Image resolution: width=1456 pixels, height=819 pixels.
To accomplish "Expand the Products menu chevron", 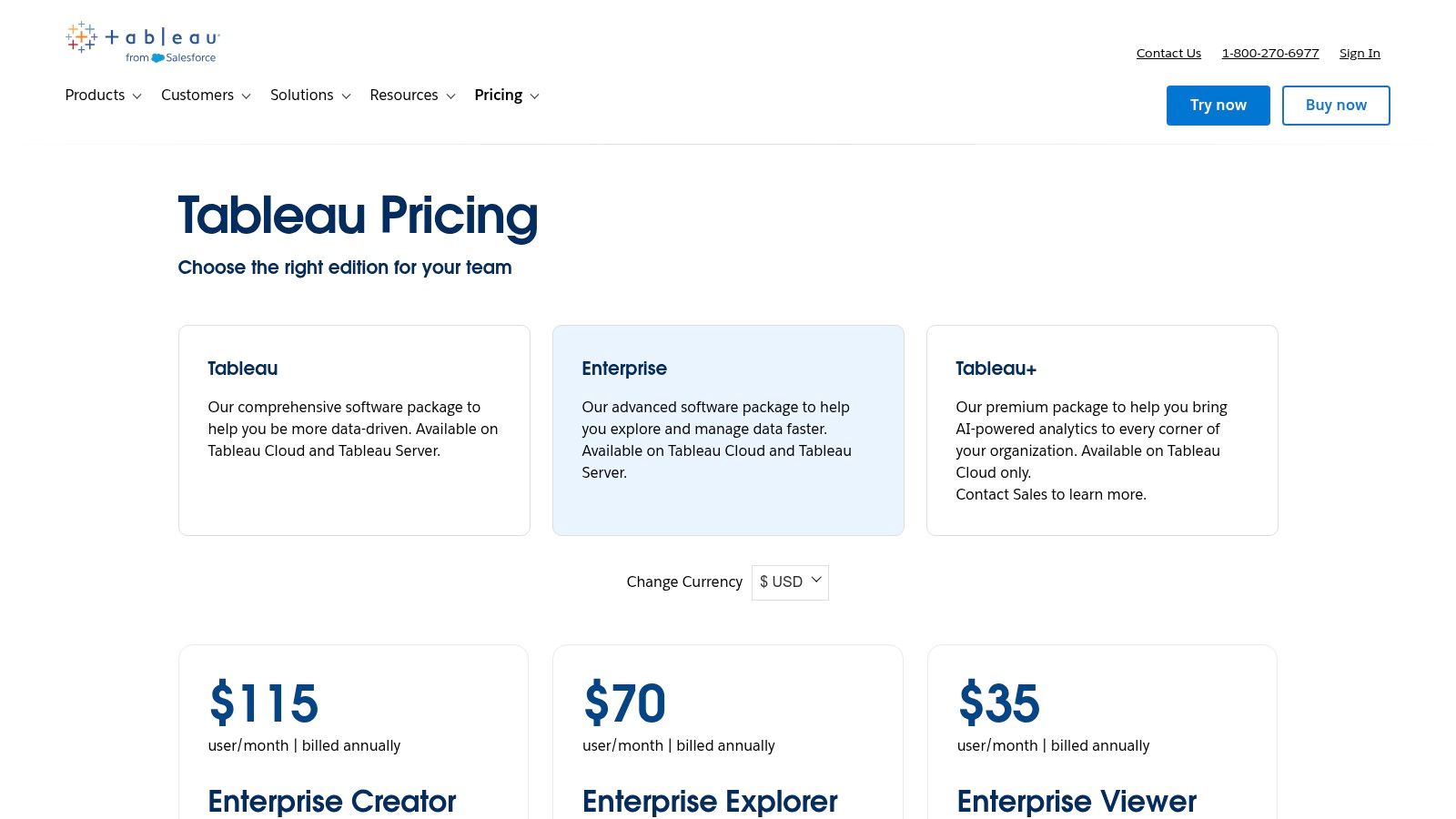I will tap(137, 96).
